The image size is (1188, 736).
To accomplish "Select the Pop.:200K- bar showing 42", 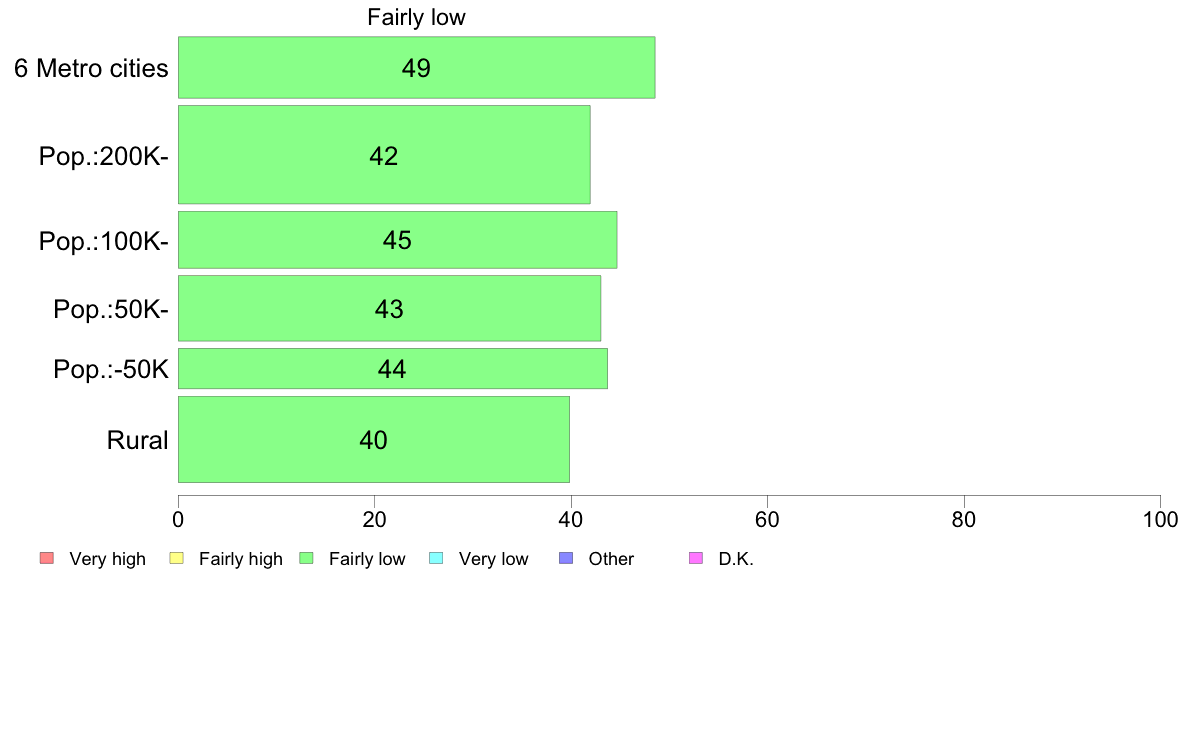I will point(384,155).
